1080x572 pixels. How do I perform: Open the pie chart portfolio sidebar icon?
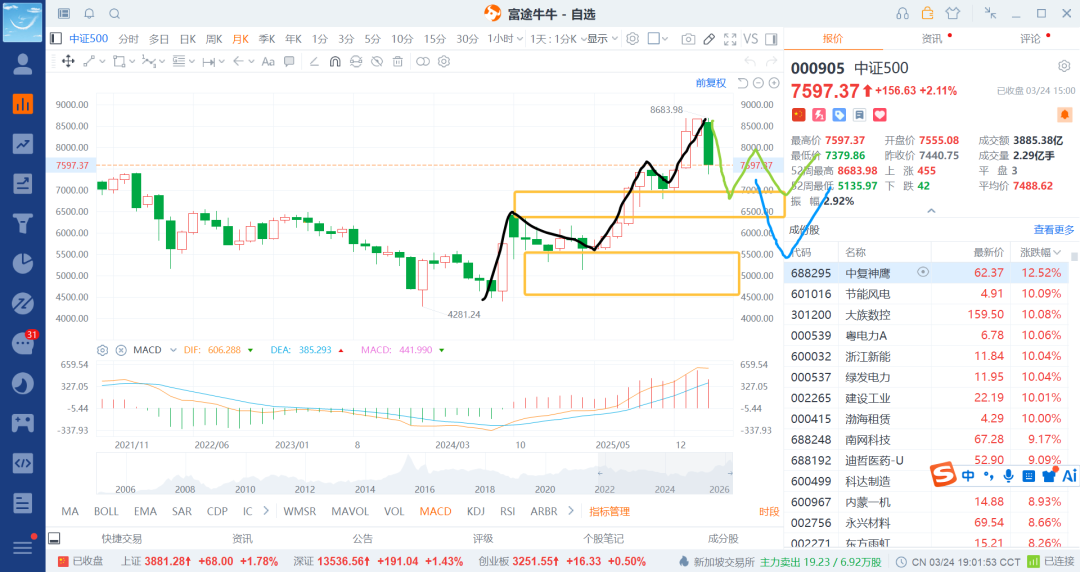[23, 263]
